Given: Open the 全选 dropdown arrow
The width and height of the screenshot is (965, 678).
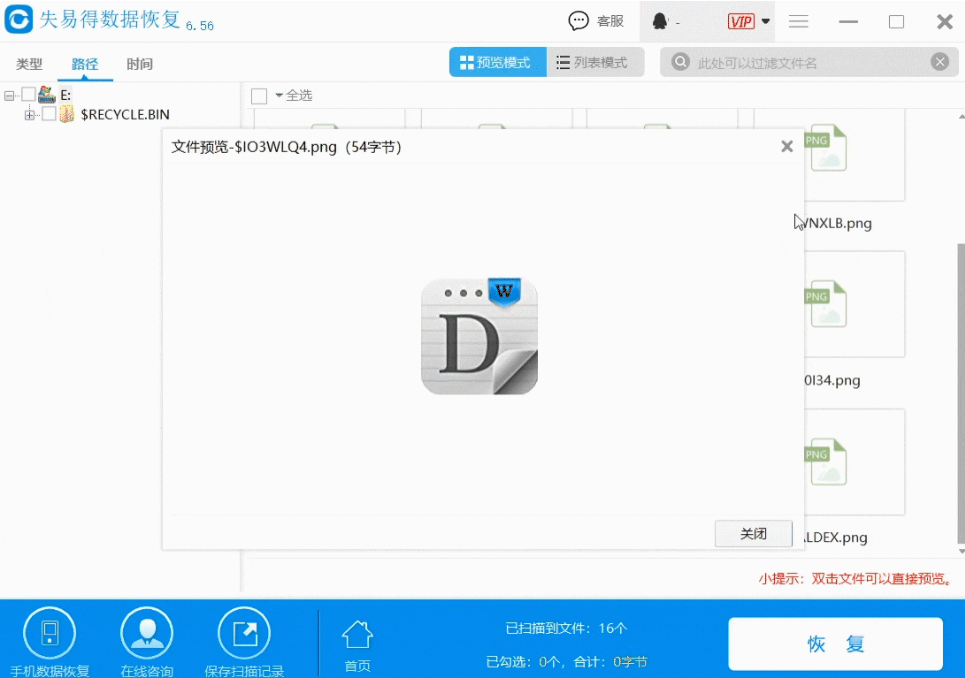Looking at the screenshot, I should [279, 95].
